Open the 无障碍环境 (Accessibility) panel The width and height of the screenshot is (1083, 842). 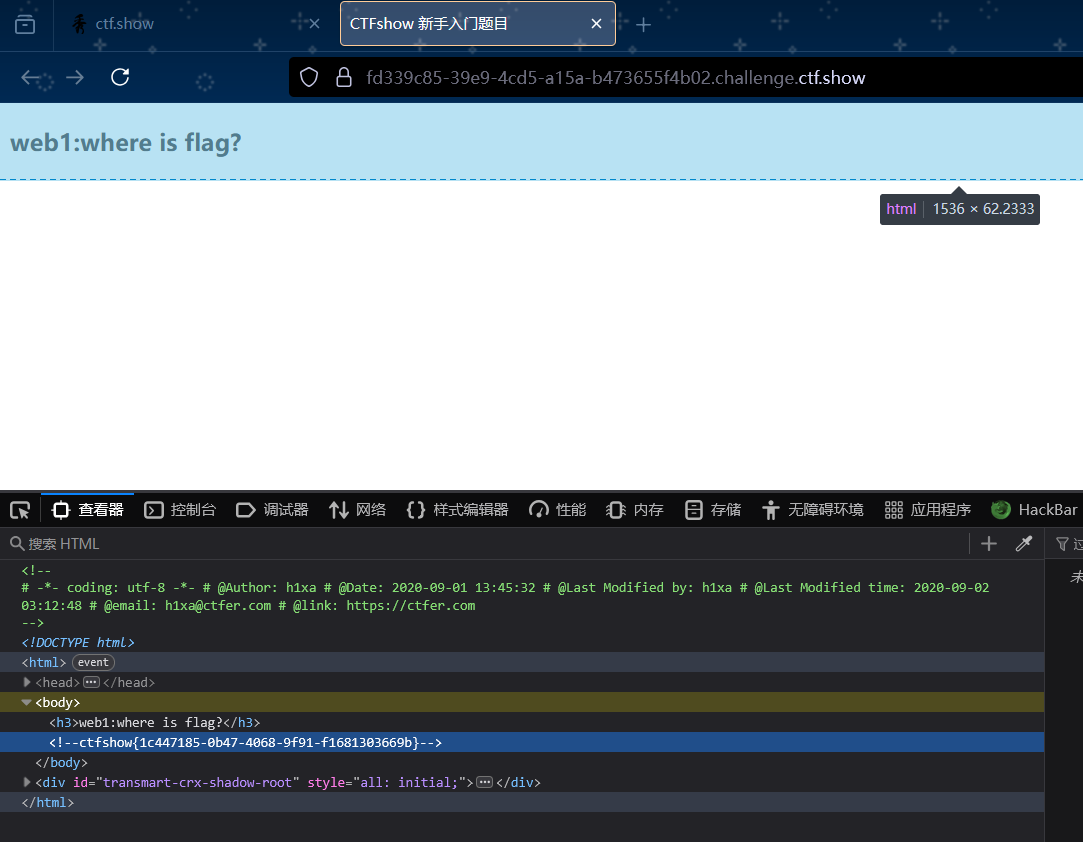[812, 510]
